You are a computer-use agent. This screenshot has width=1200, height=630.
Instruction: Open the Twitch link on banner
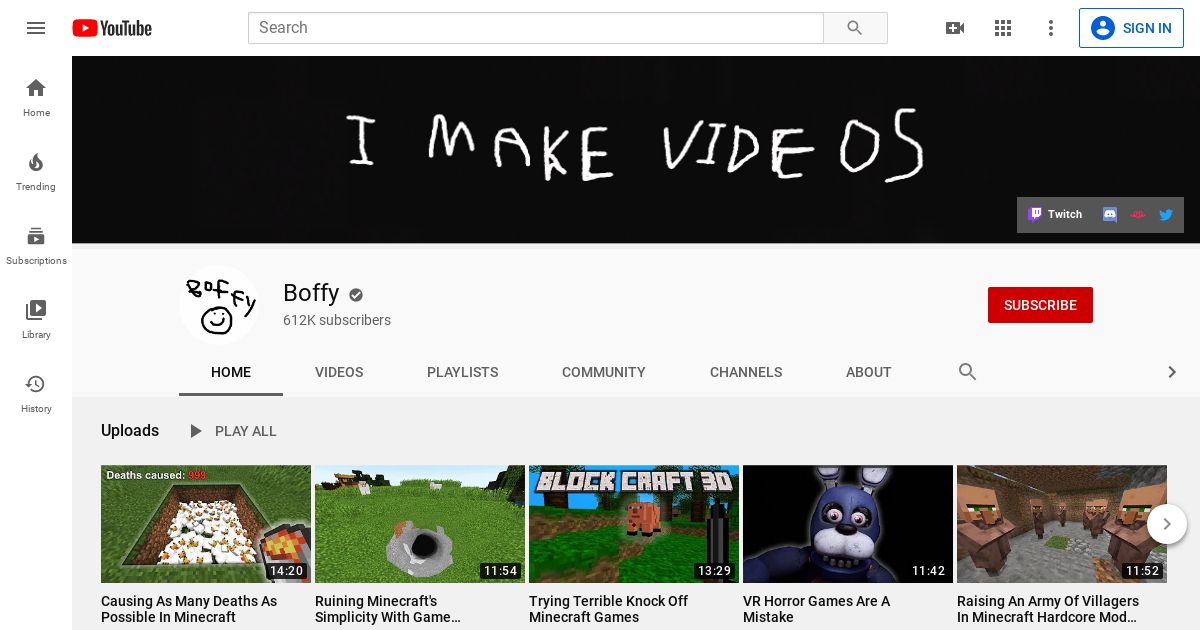[x=1056, y=214]
